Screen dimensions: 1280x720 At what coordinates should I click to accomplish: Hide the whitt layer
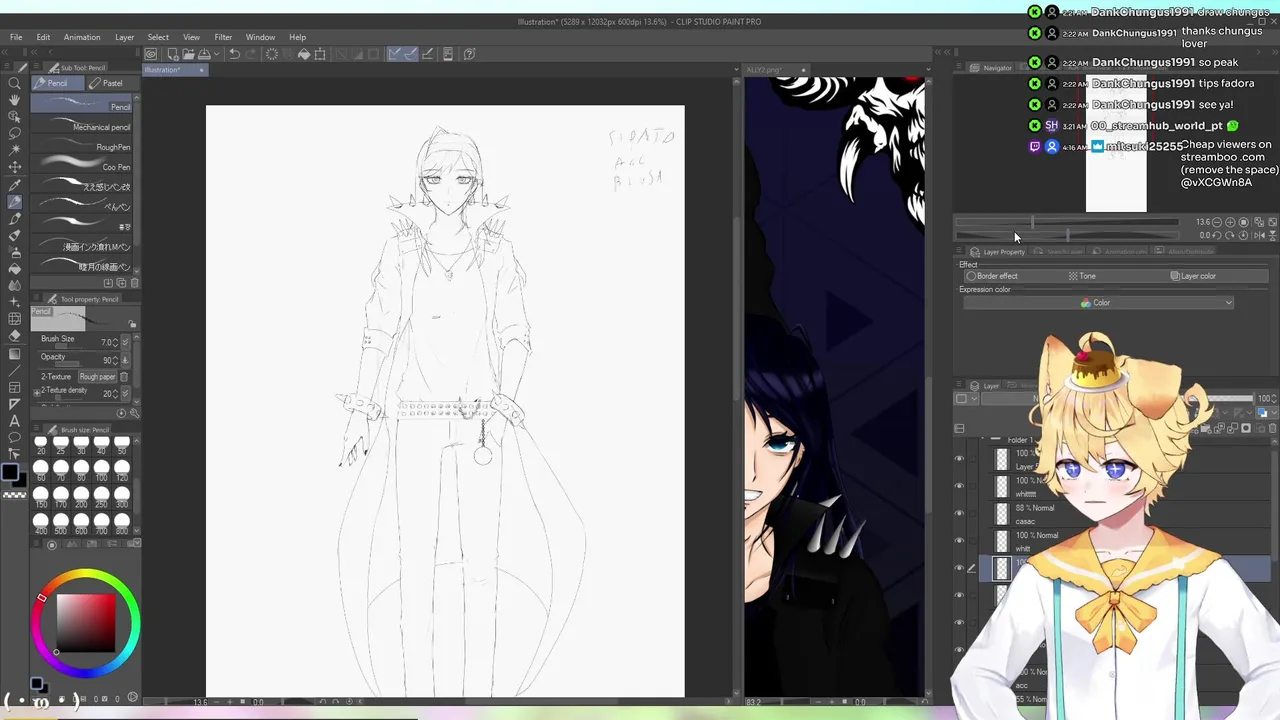(960, 541)
